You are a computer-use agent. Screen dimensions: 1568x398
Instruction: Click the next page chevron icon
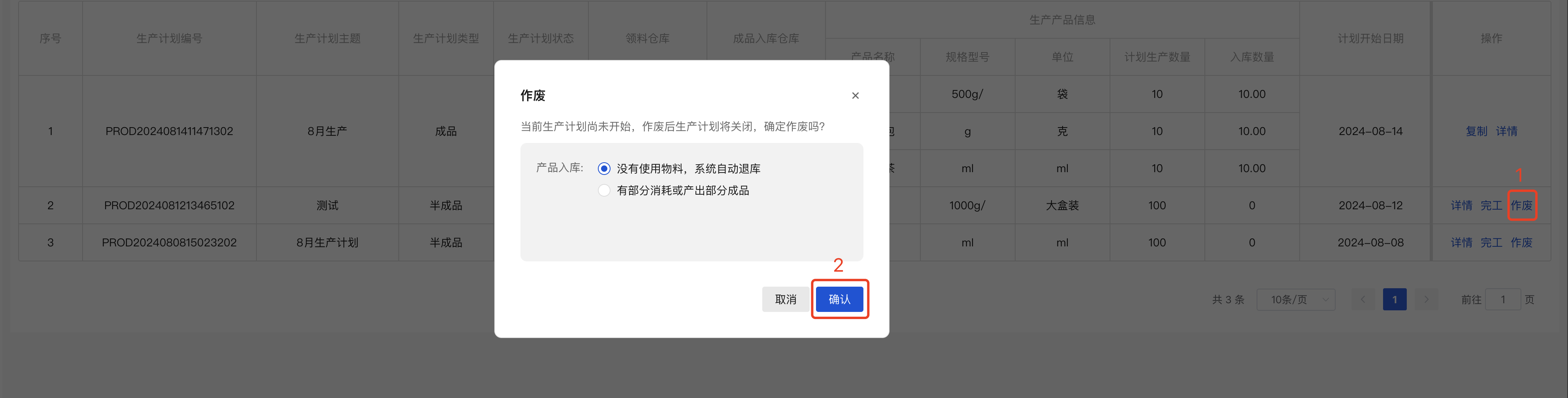(1427, 299)
